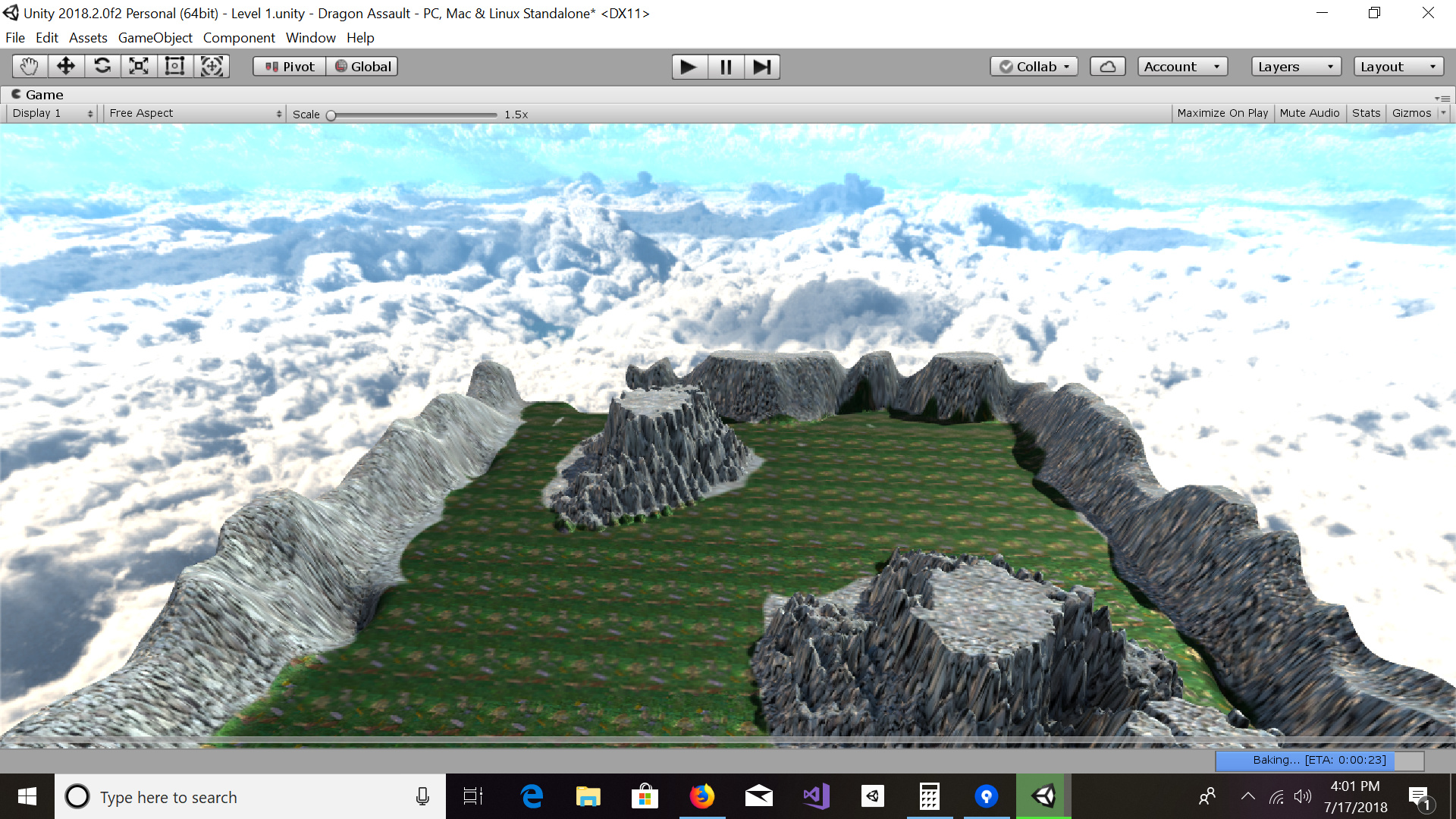Select the combined Transform tool

point(212,67)
